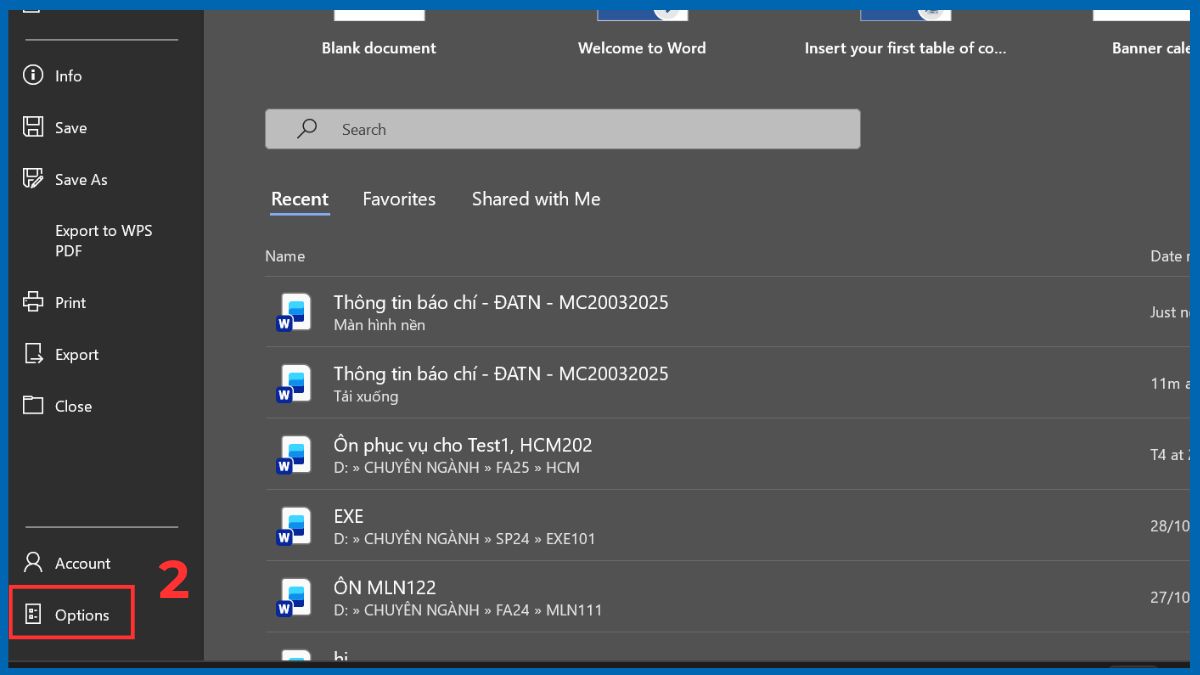Click the Account person icon
The height and width of the screenshot is (675, 1200).
coord(33,562)
